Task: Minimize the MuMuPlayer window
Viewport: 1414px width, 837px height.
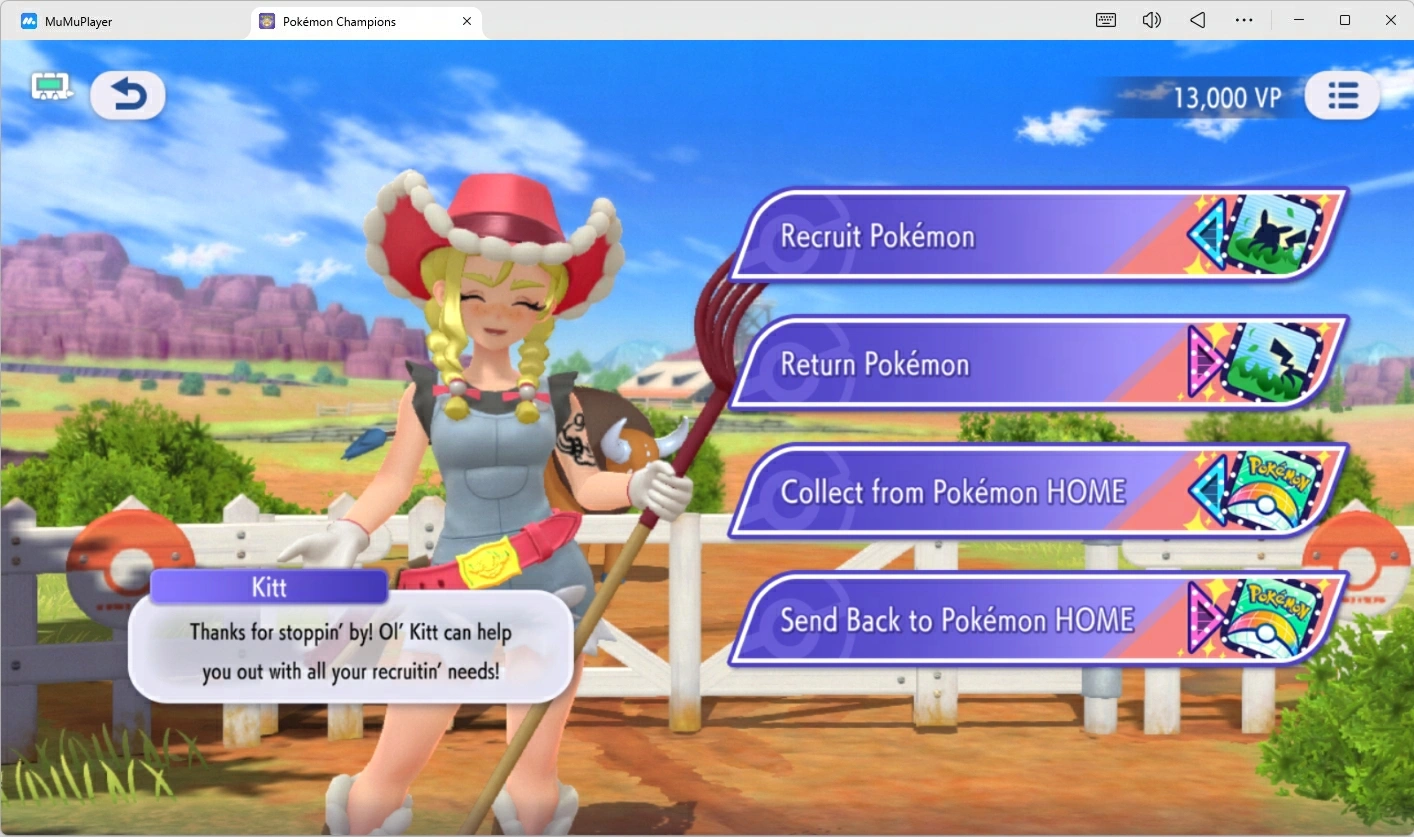Action: pyautogui.click(x=1299, y=20)
